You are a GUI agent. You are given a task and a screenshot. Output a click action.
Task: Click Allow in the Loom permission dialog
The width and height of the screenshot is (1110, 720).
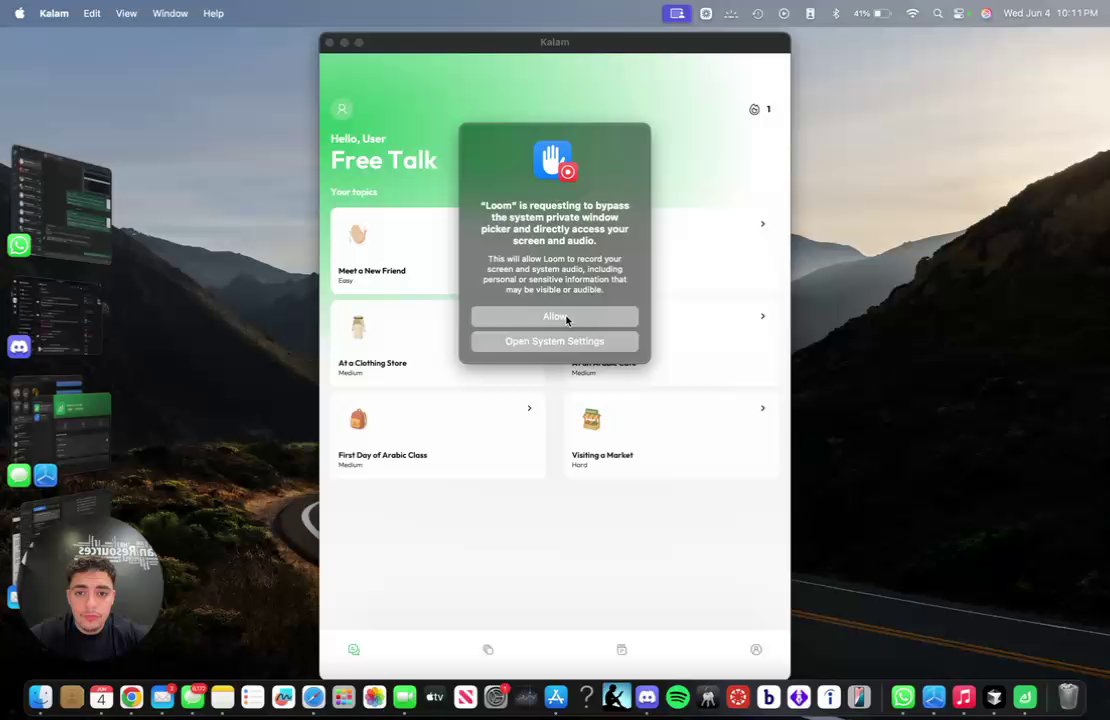coord(554,316)
